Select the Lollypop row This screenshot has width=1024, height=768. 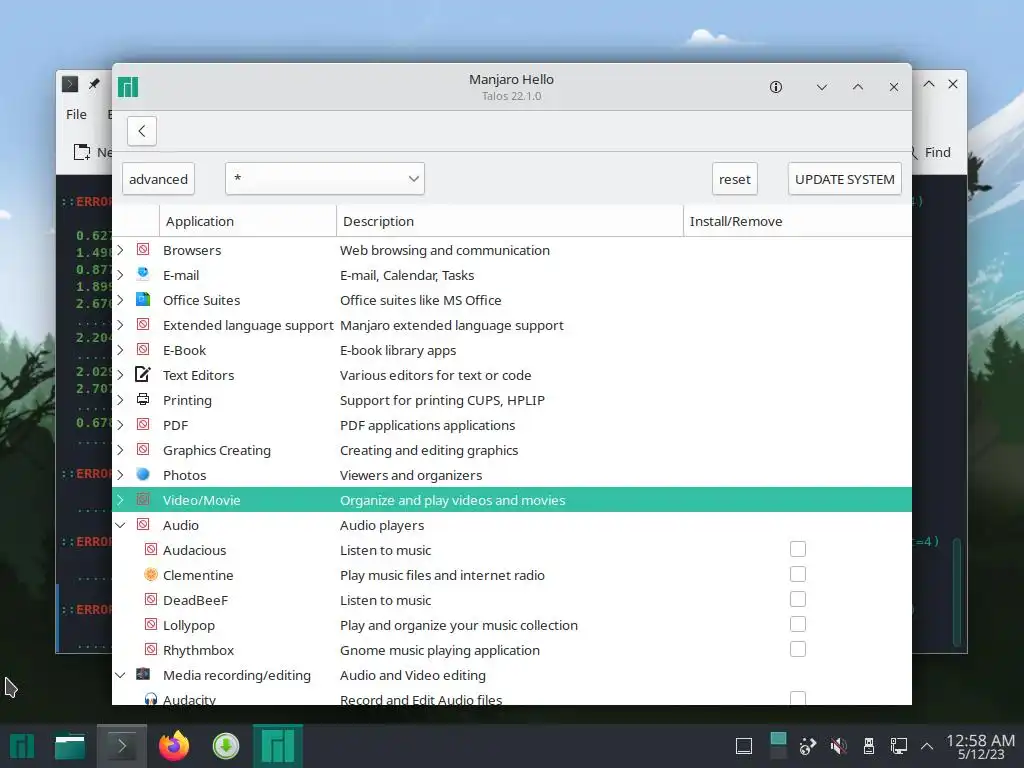(511, 625)
